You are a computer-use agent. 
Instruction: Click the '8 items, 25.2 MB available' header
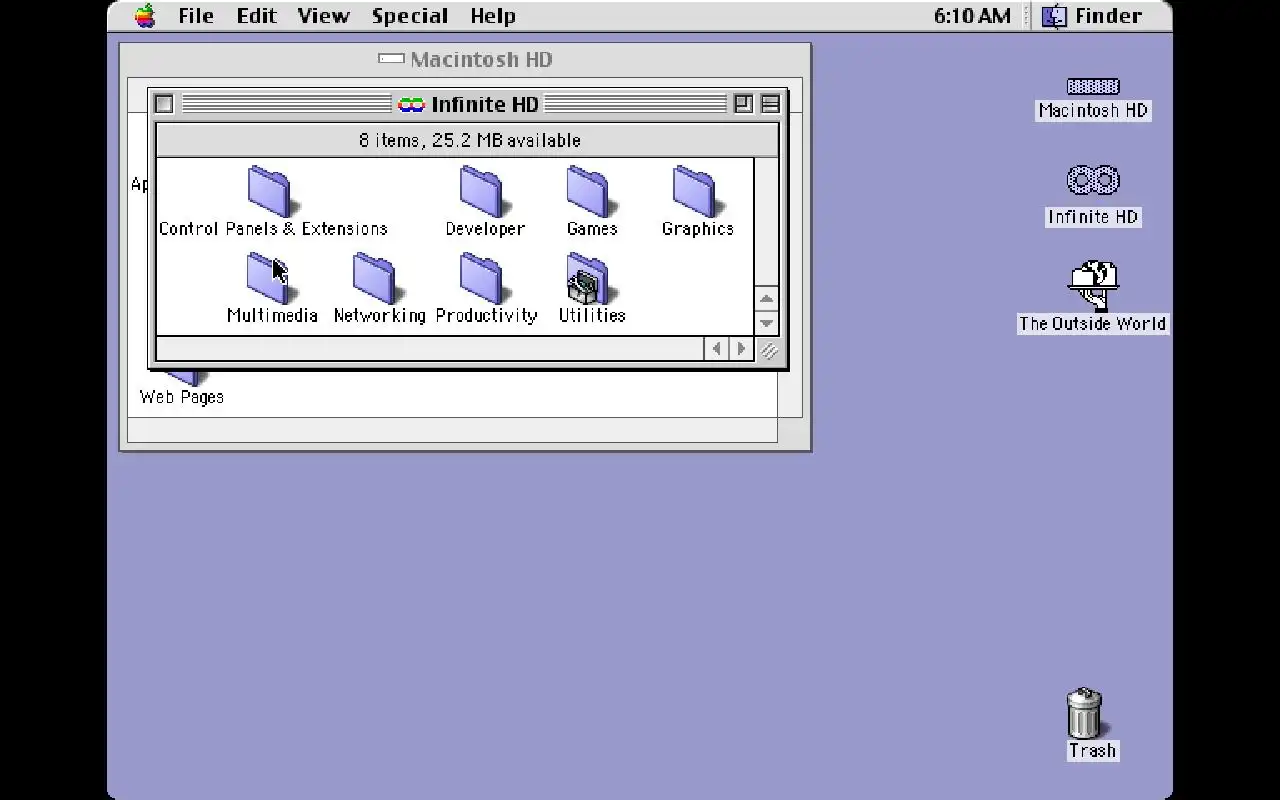click(469, 140)
